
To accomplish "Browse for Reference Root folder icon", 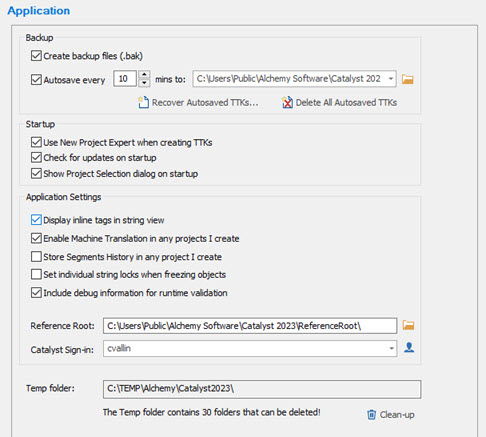I will [408, 325].
